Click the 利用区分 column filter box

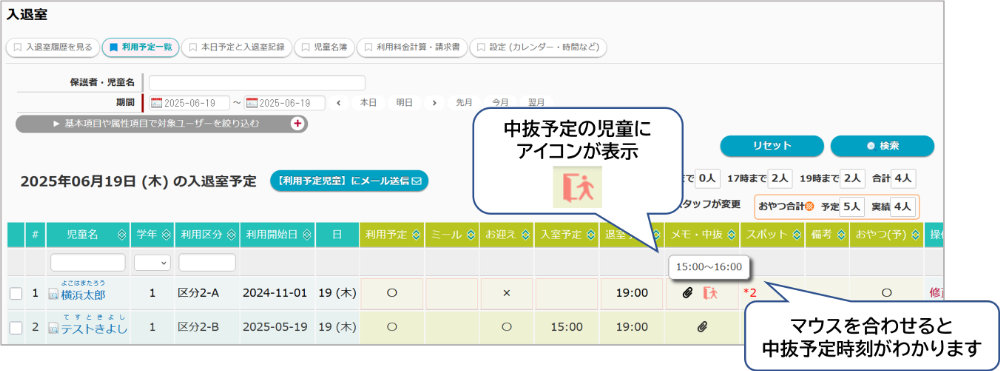(x=207, y=262)
